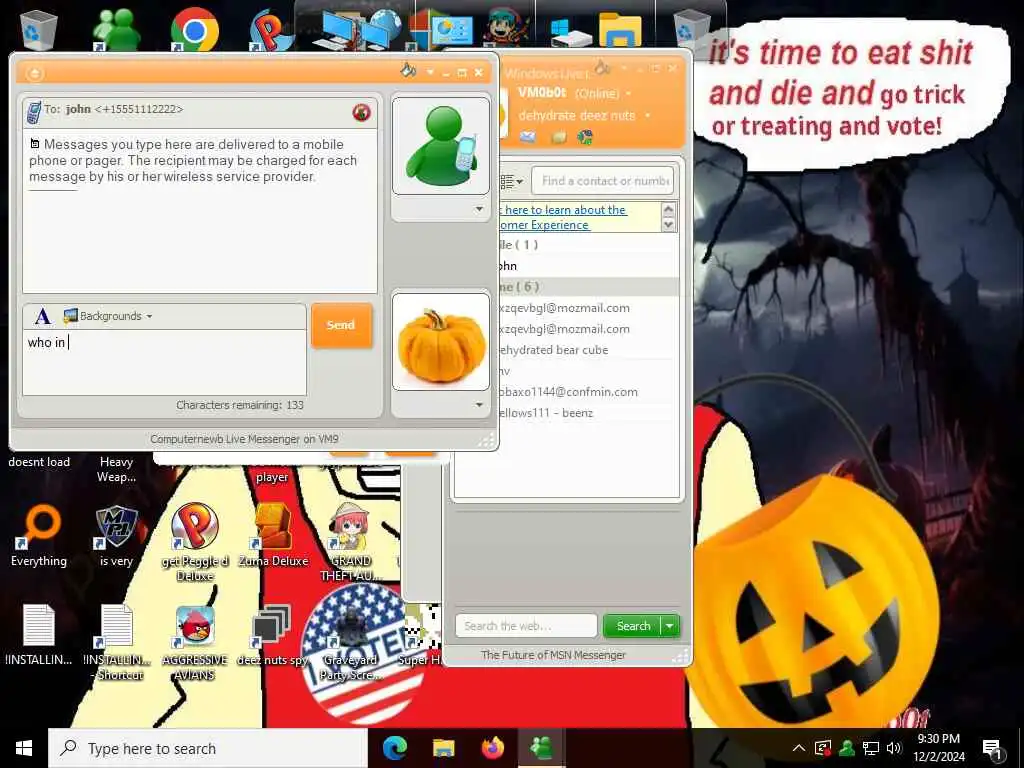The width and height of the screenshot is (1024, 768).
Task: Open 'Graveyard Party Scre...' desktop shortcut
Action: pos(351,643)
